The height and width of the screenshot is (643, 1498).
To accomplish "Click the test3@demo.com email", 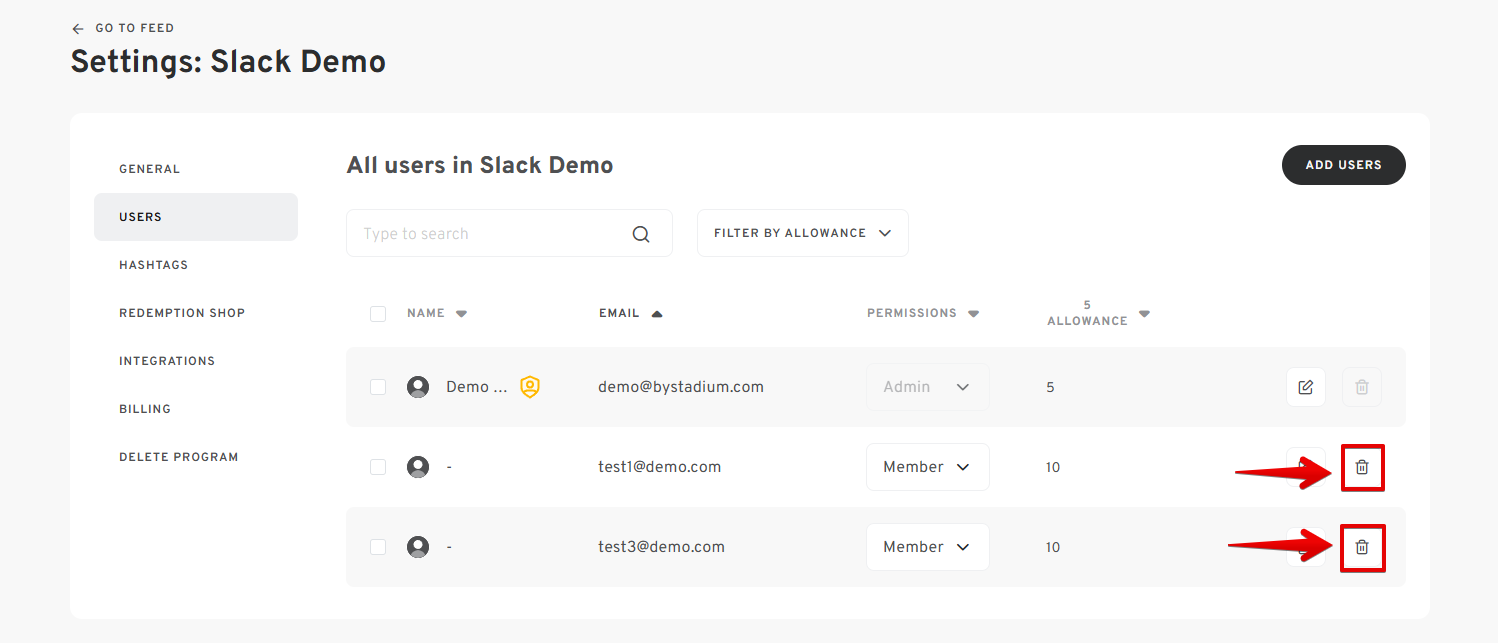I will [x=661, y=547].
